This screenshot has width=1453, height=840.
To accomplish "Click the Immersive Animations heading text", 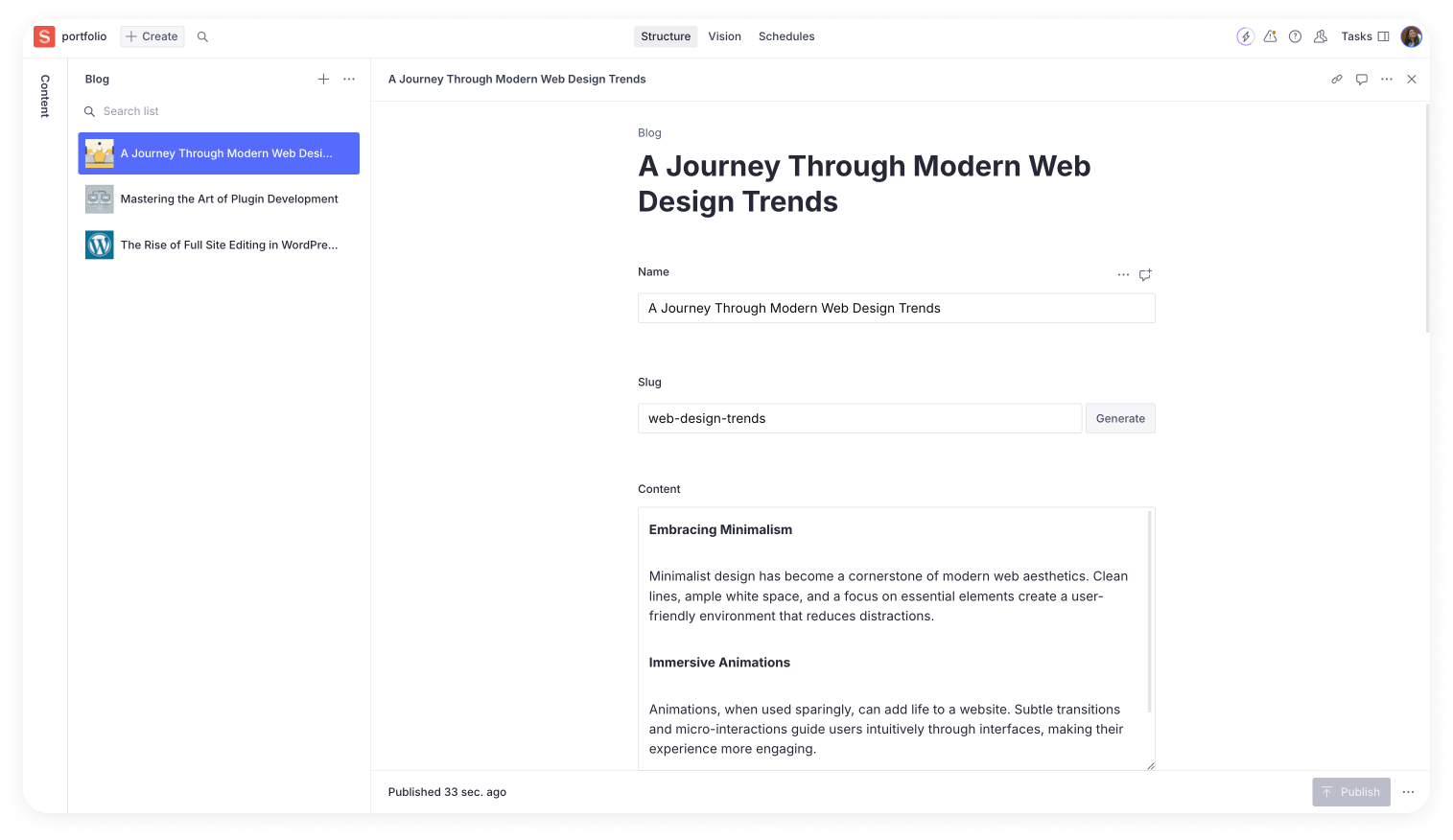I will (x=719, y=663).
